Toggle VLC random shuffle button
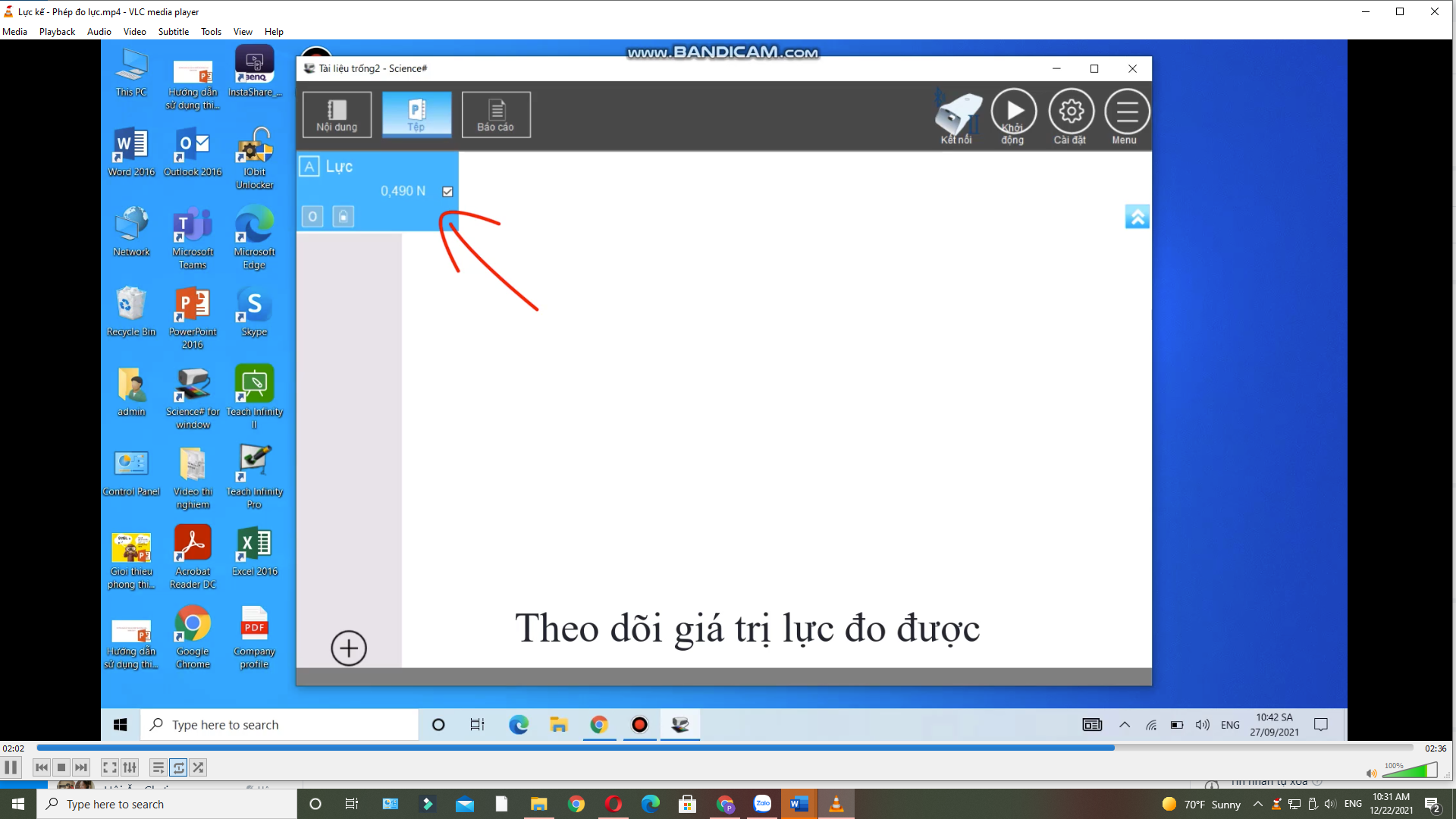Screen dimensions: 1456x819 198,767
